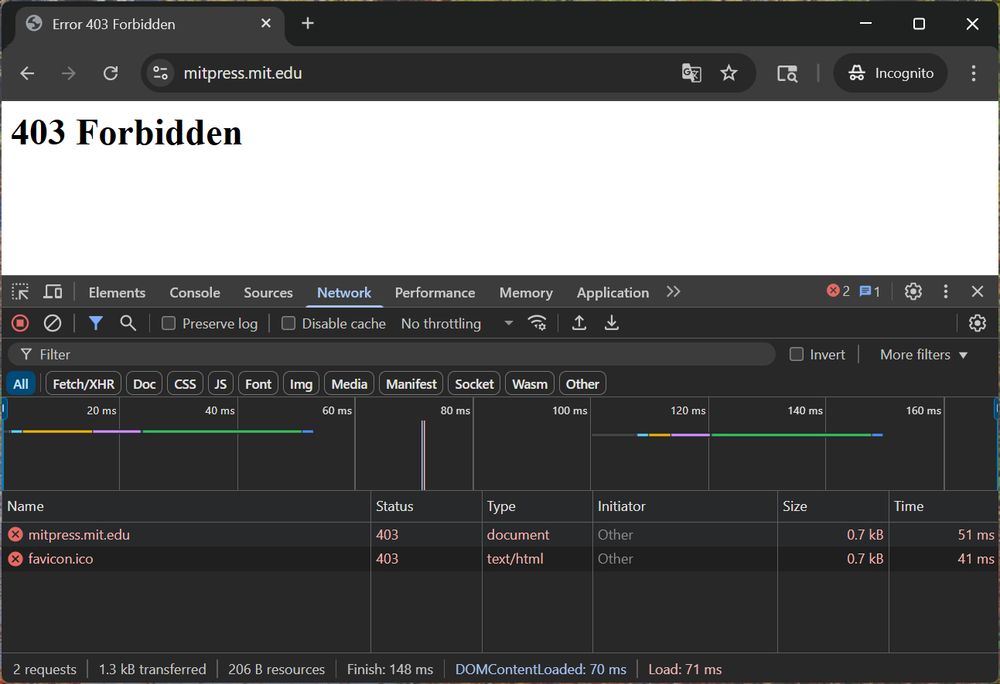Show the 2 errors in console
Image resolution: width=1000 pixels, height=684 pixels.
(838, 291)
